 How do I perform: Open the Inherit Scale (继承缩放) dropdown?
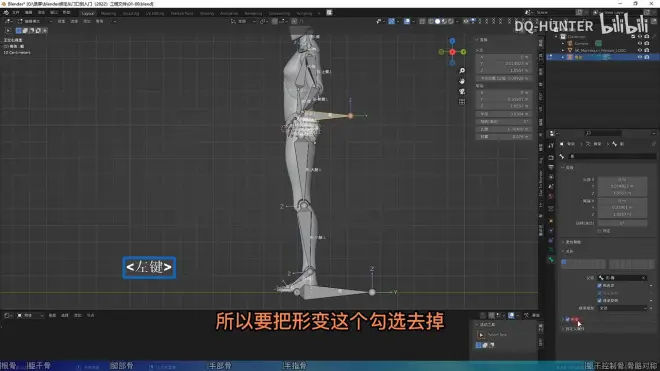(623, 308)
